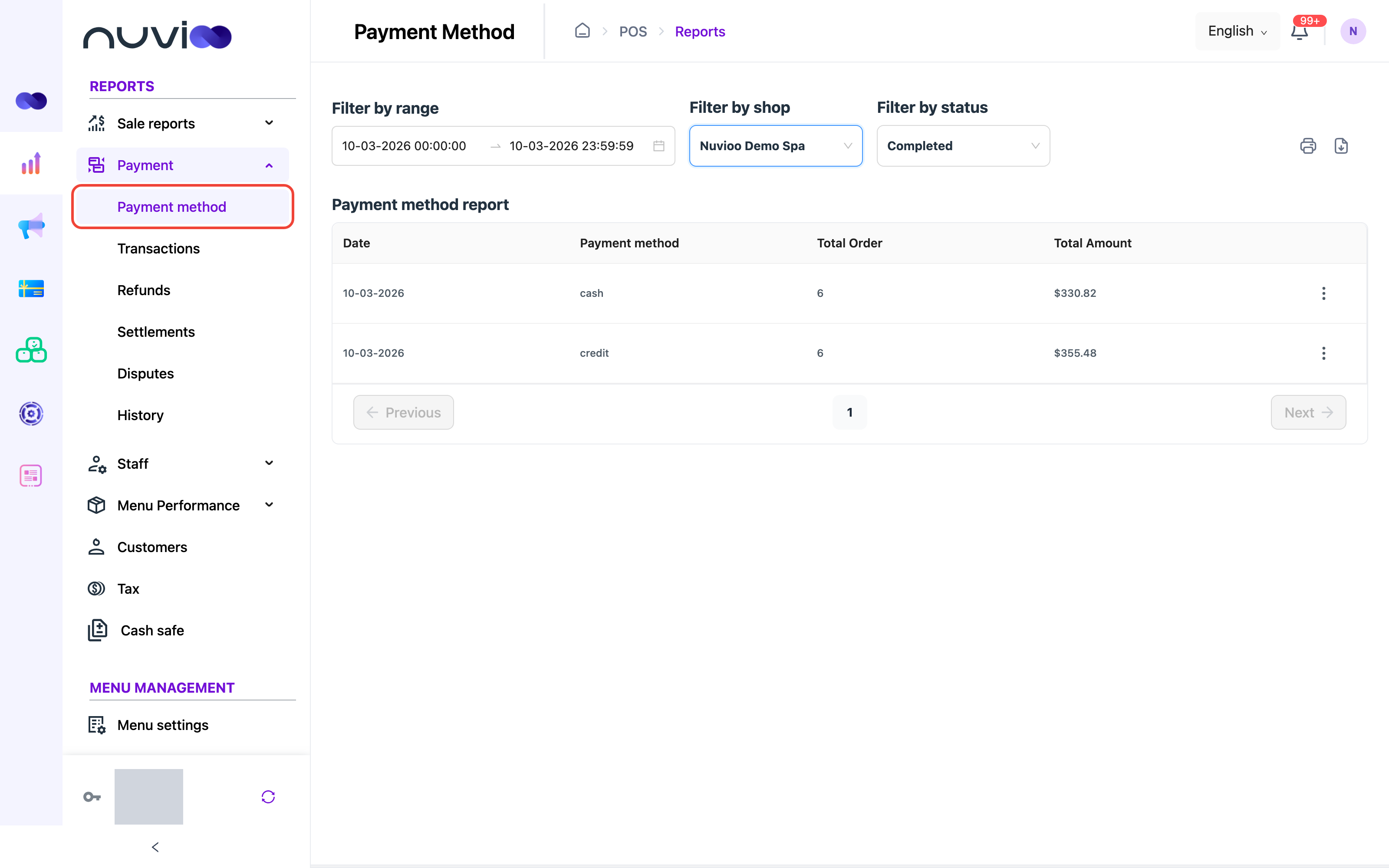Image resolution: width=1389 pixels, height=868 pixels.
Task: Open the Refunds report
Action: tap(144, 290)
